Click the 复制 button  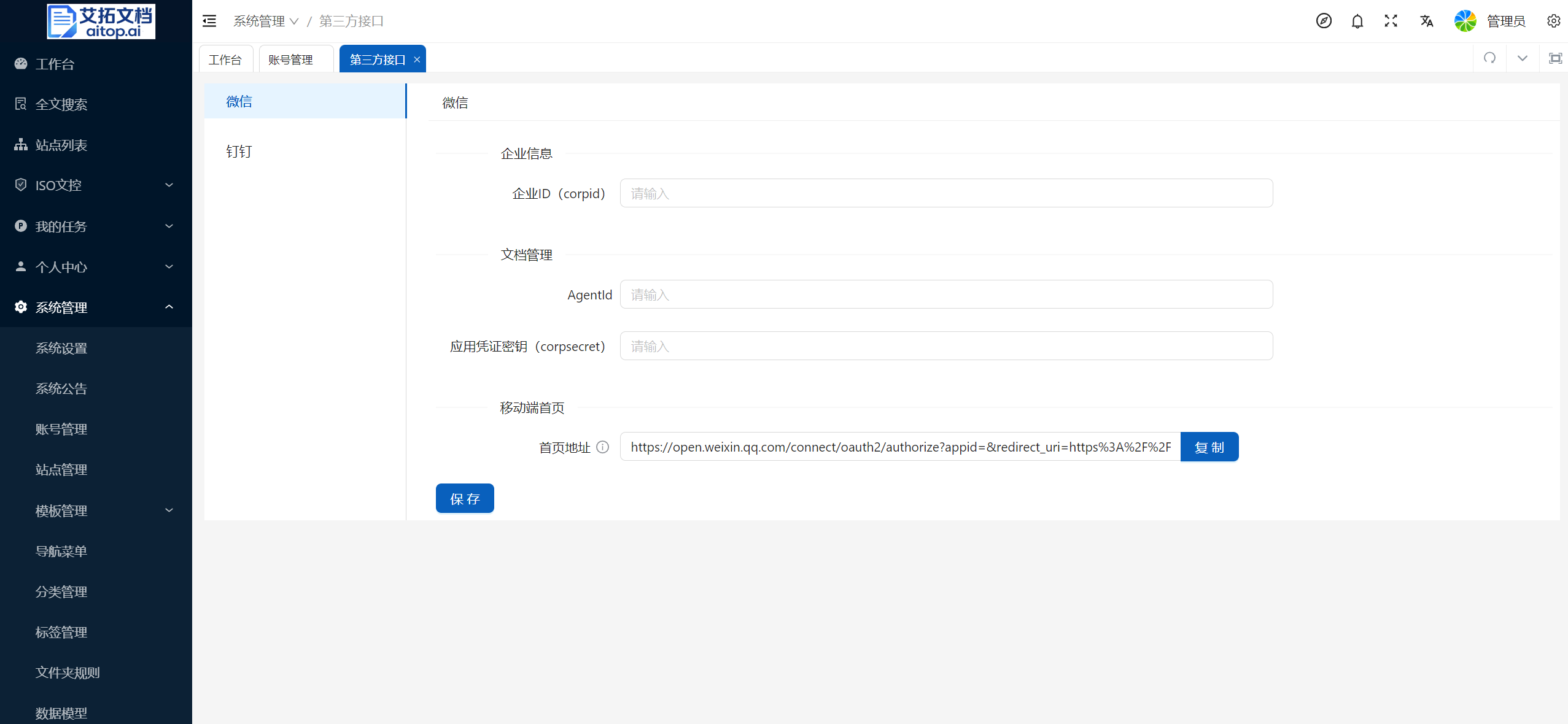pos(1209,447)
